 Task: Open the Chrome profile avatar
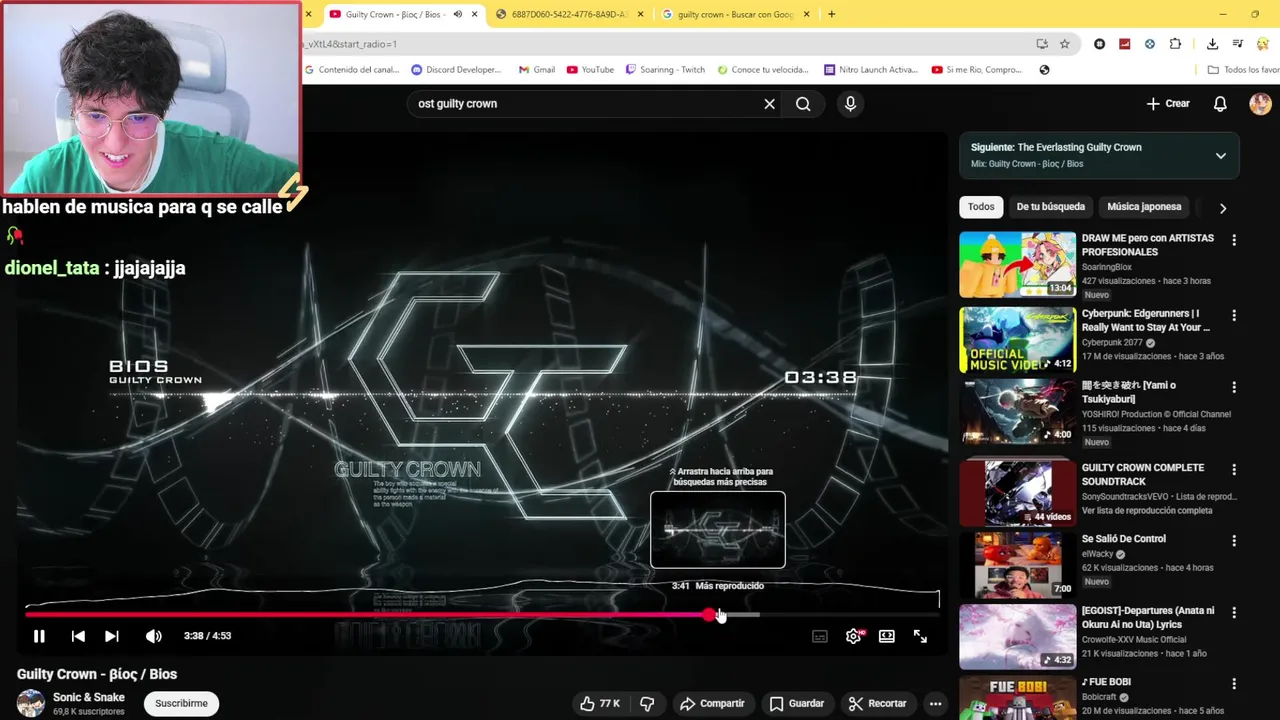tap(1263, 44)
